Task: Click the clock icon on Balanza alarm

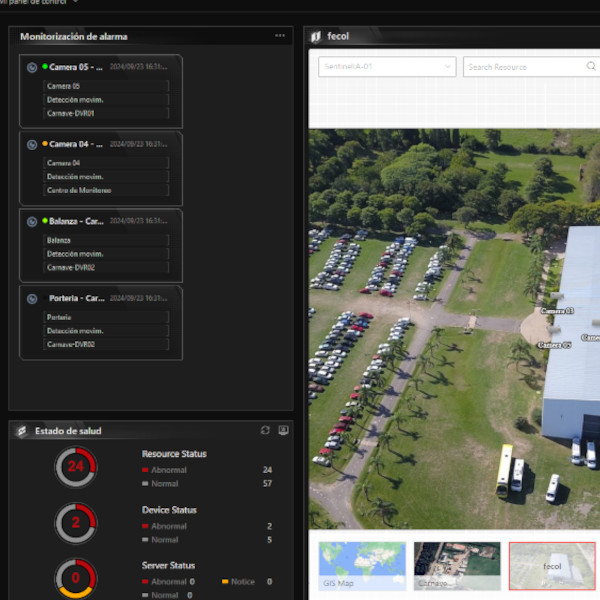Action: pos(32,221)
